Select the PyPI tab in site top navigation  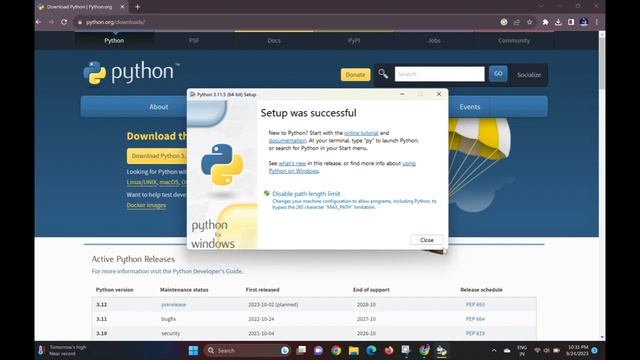(354, 40)
